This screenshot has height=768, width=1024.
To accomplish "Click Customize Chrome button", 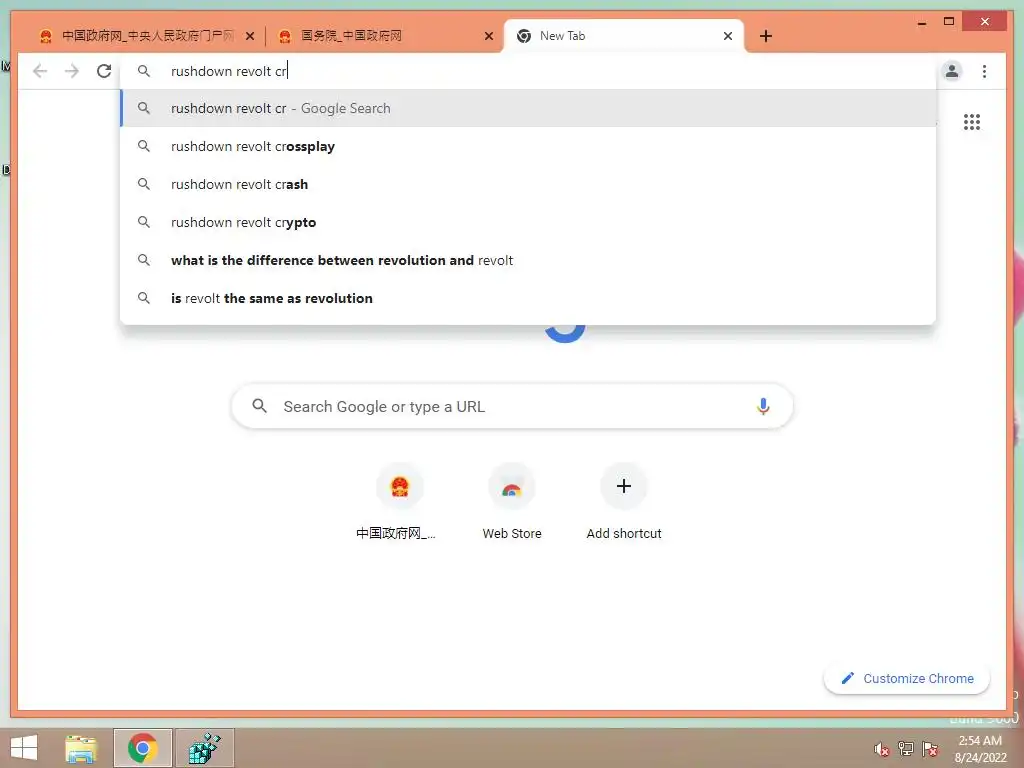I will (x=907, y=679).
